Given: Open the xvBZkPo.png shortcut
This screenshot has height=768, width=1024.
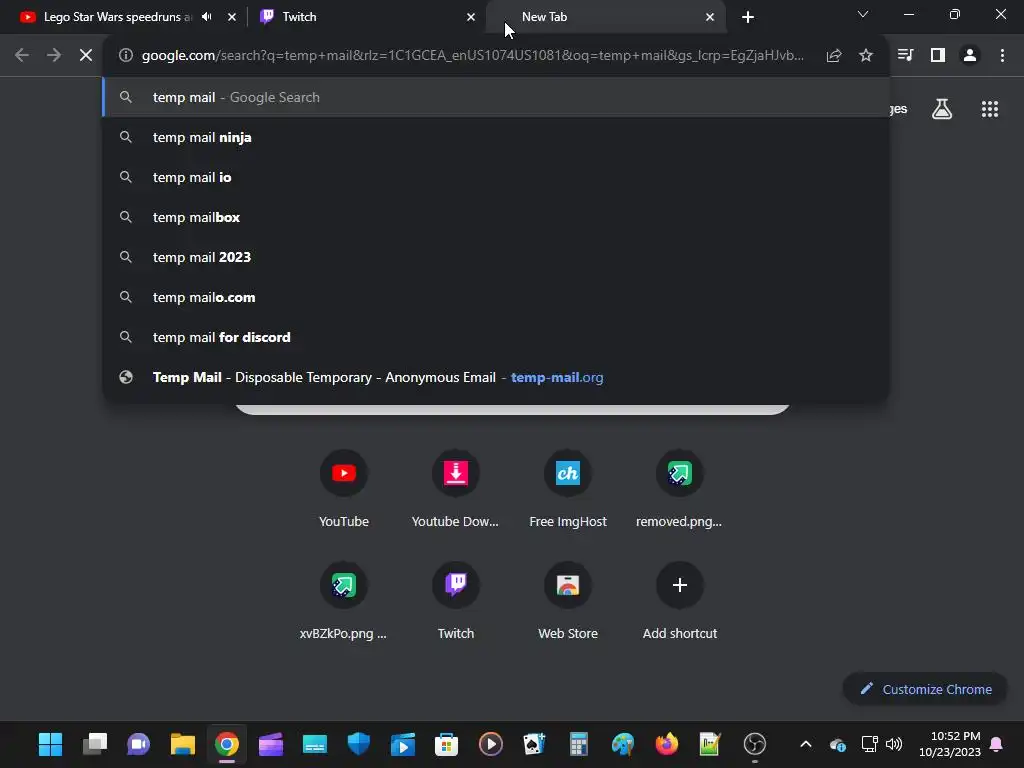Looking at the screenshot, I should click(344, 600).
